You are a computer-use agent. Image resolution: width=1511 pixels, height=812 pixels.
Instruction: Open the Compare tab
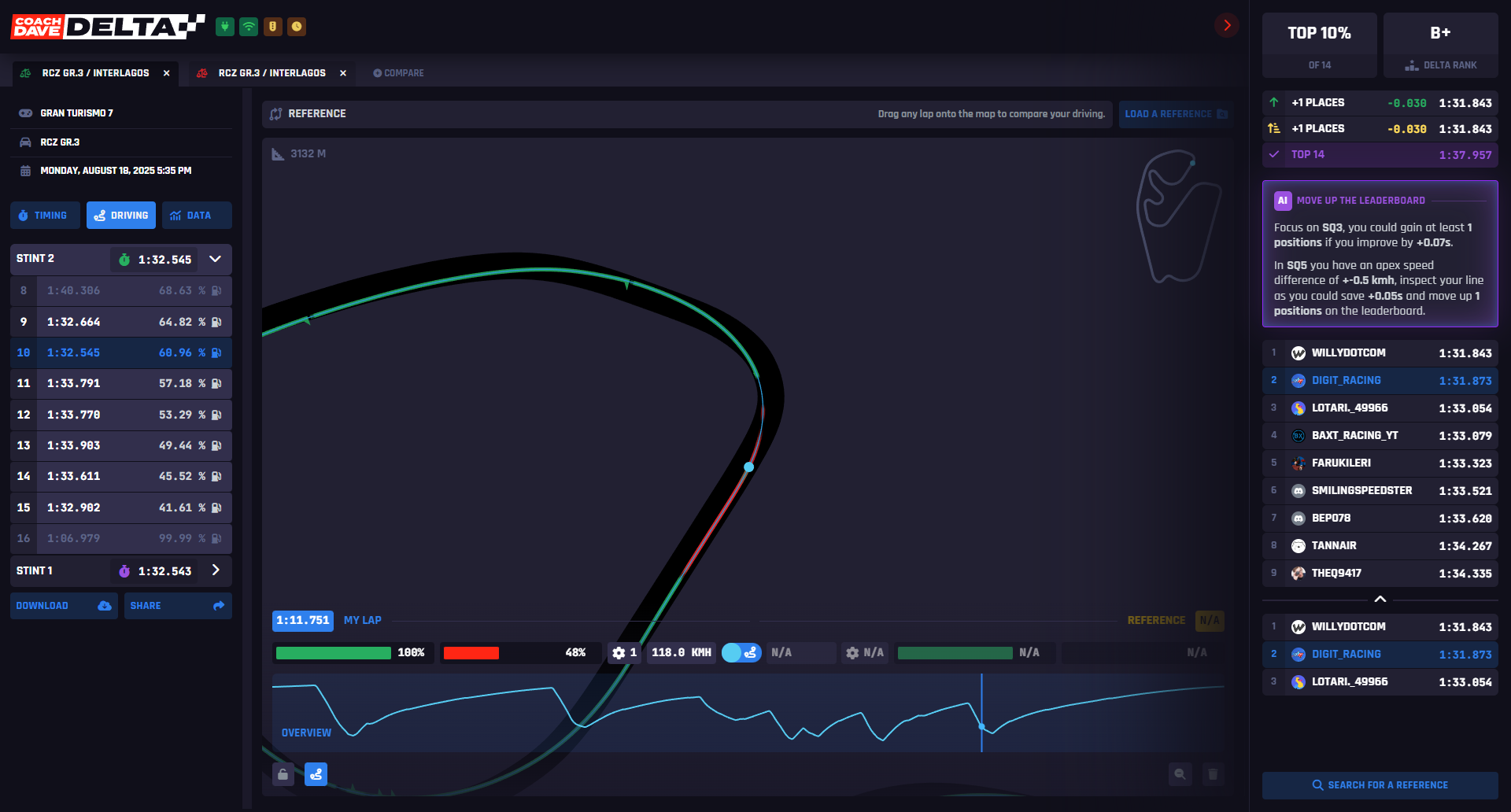(398, 73)
